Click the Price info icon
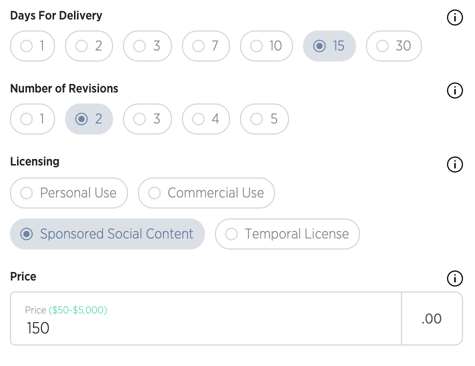This screenshot has height=366, width=475. [x=455, y=278]
